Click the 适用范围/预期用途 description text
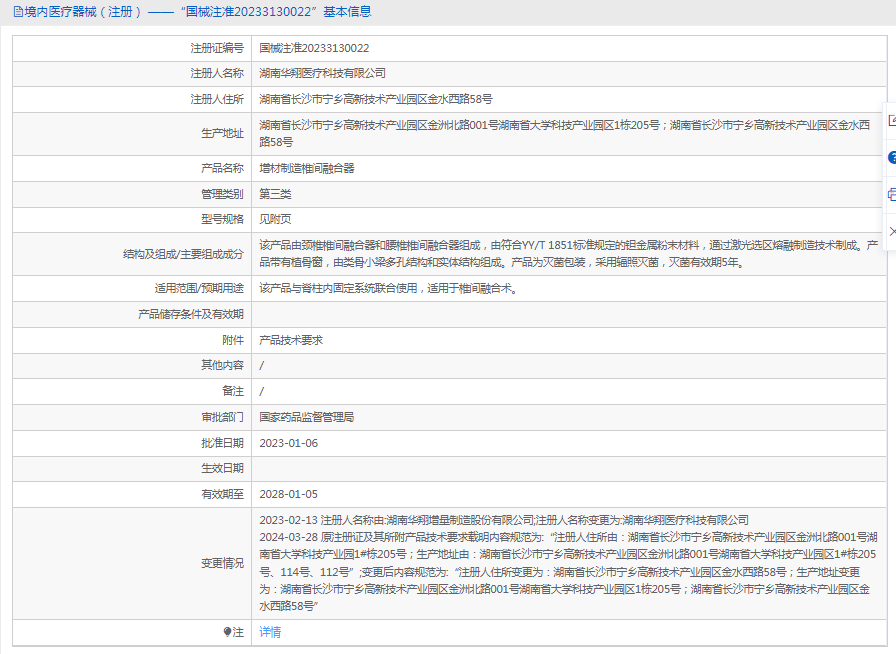896x654 pixels. coord(389,288)
